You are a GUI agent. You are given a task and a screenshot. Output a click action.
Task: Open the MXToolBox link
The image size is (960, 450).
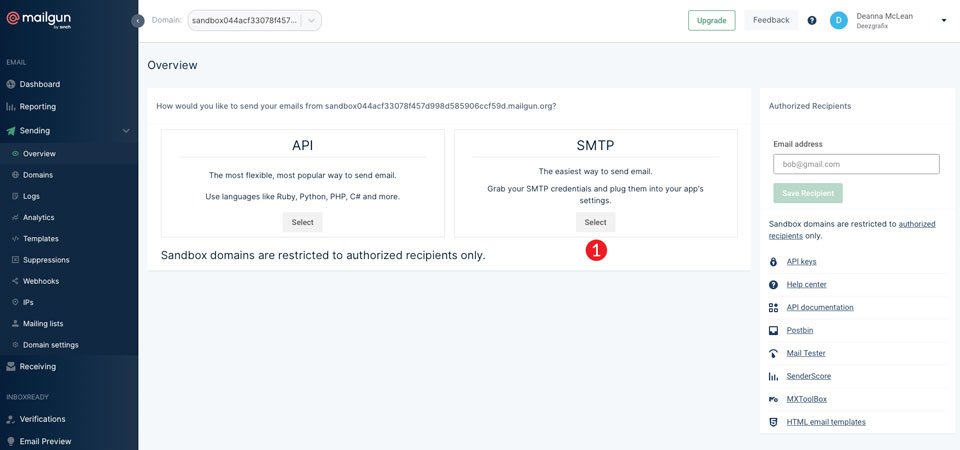pos(808,399)
